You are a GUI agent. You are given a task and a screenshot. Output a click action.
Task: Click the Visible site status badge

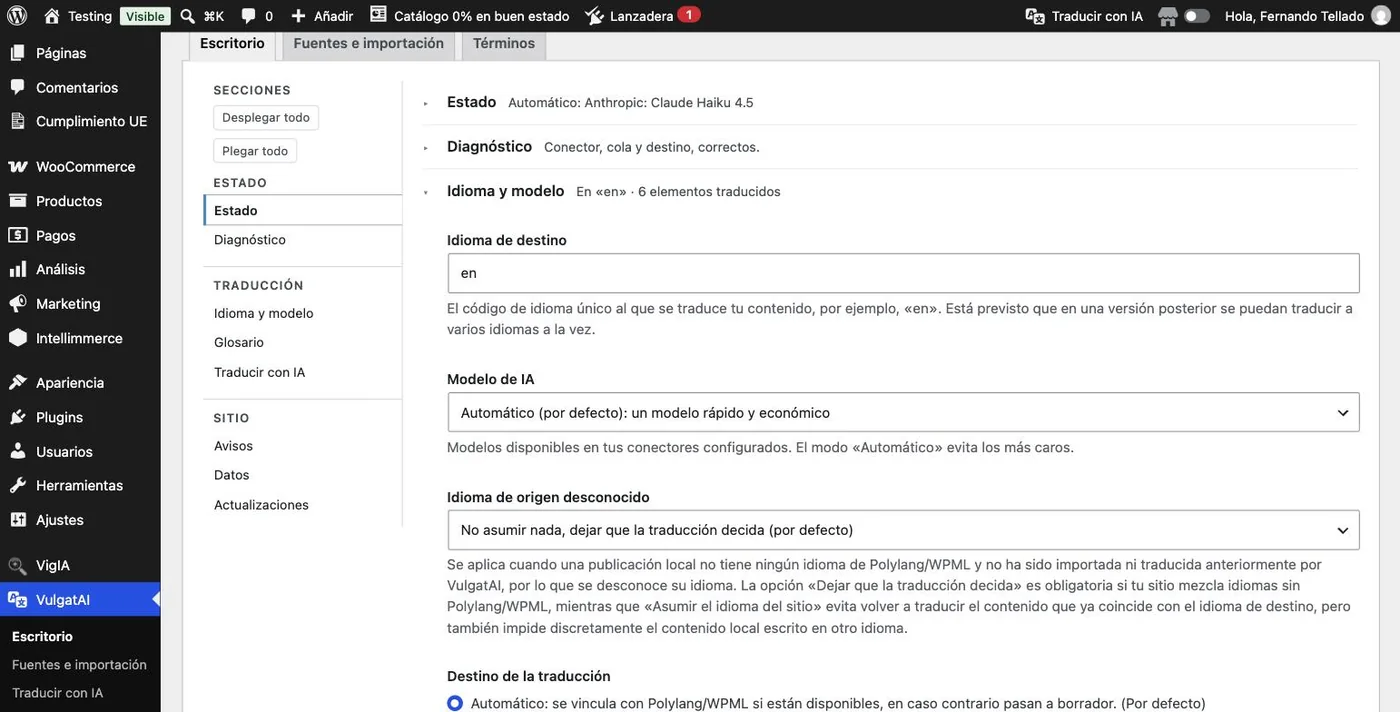coord(145,16)
